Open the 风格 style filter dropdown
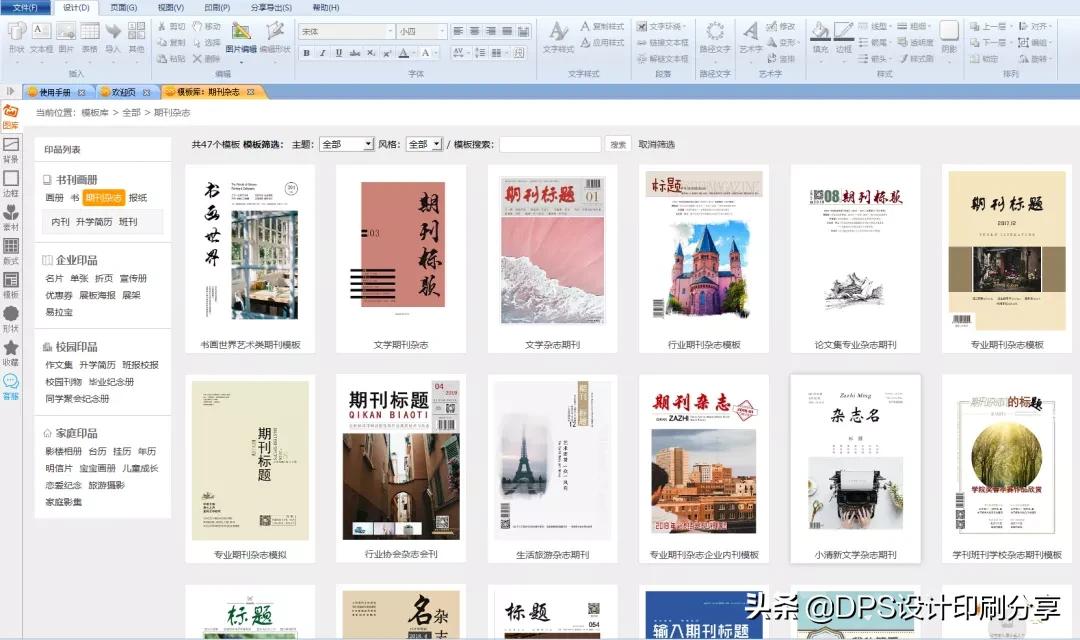Image resolution: width=1080 pixels, height=640 pixels. [x=424, y=144]
